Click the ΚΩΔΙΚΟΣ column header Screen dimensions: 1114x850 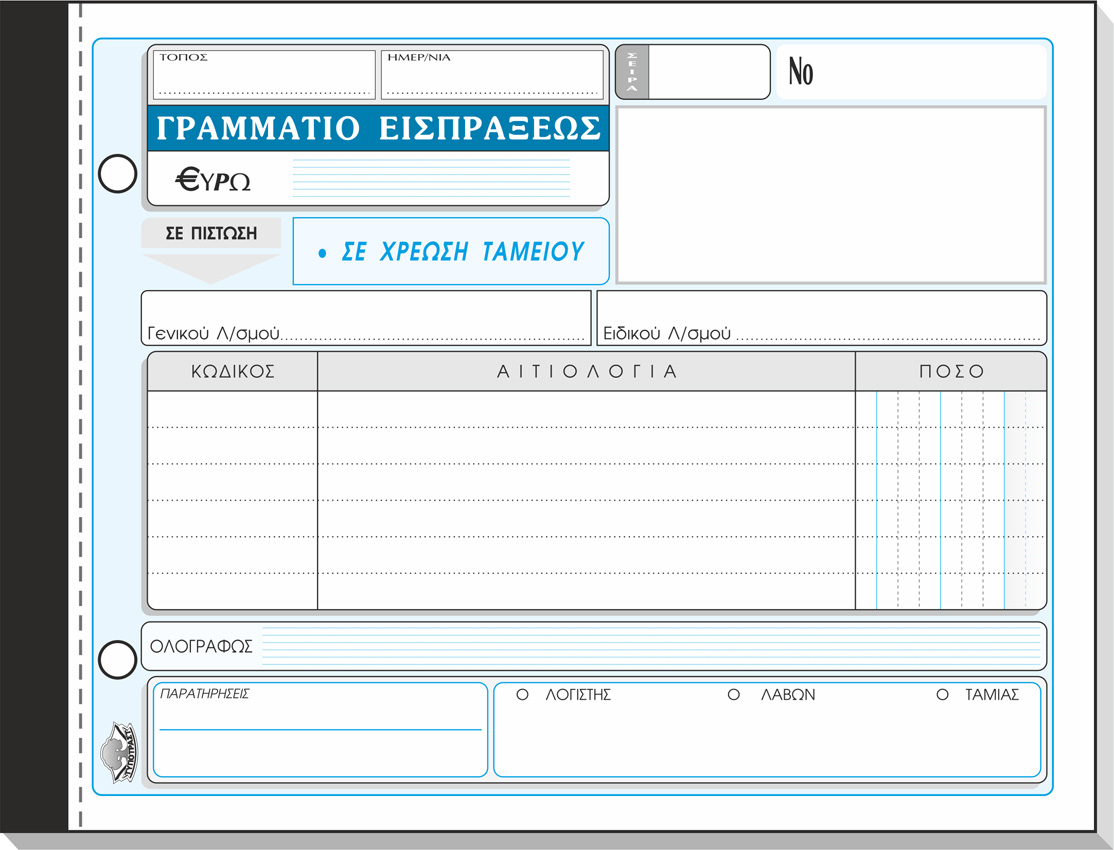pos(233,371)
